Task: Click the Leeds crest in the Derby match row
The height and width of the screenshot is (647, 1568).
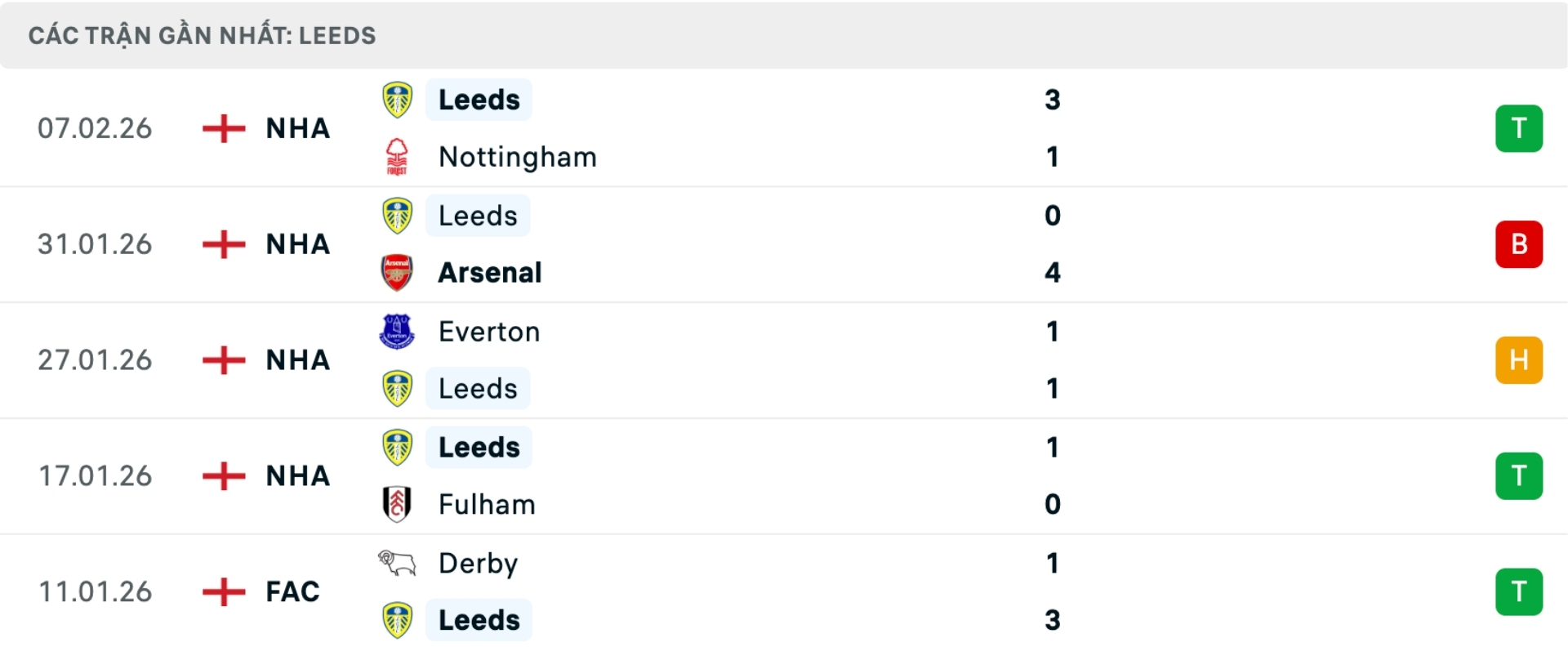Action: point(397,620)
